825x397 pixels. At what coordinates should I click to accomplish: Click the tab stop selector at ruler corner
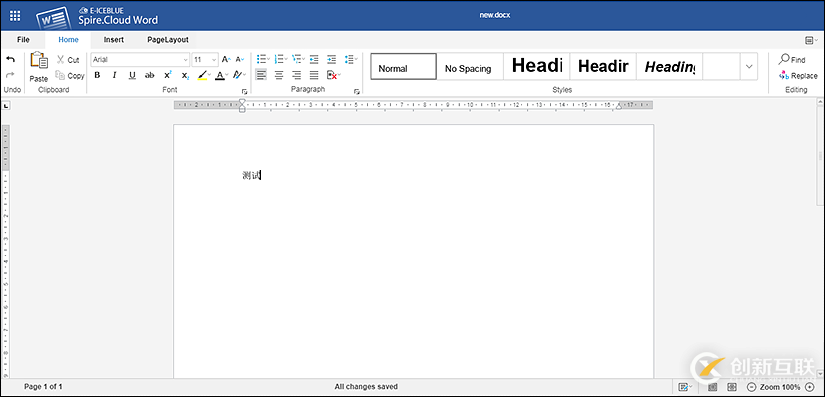pos(6,107)
